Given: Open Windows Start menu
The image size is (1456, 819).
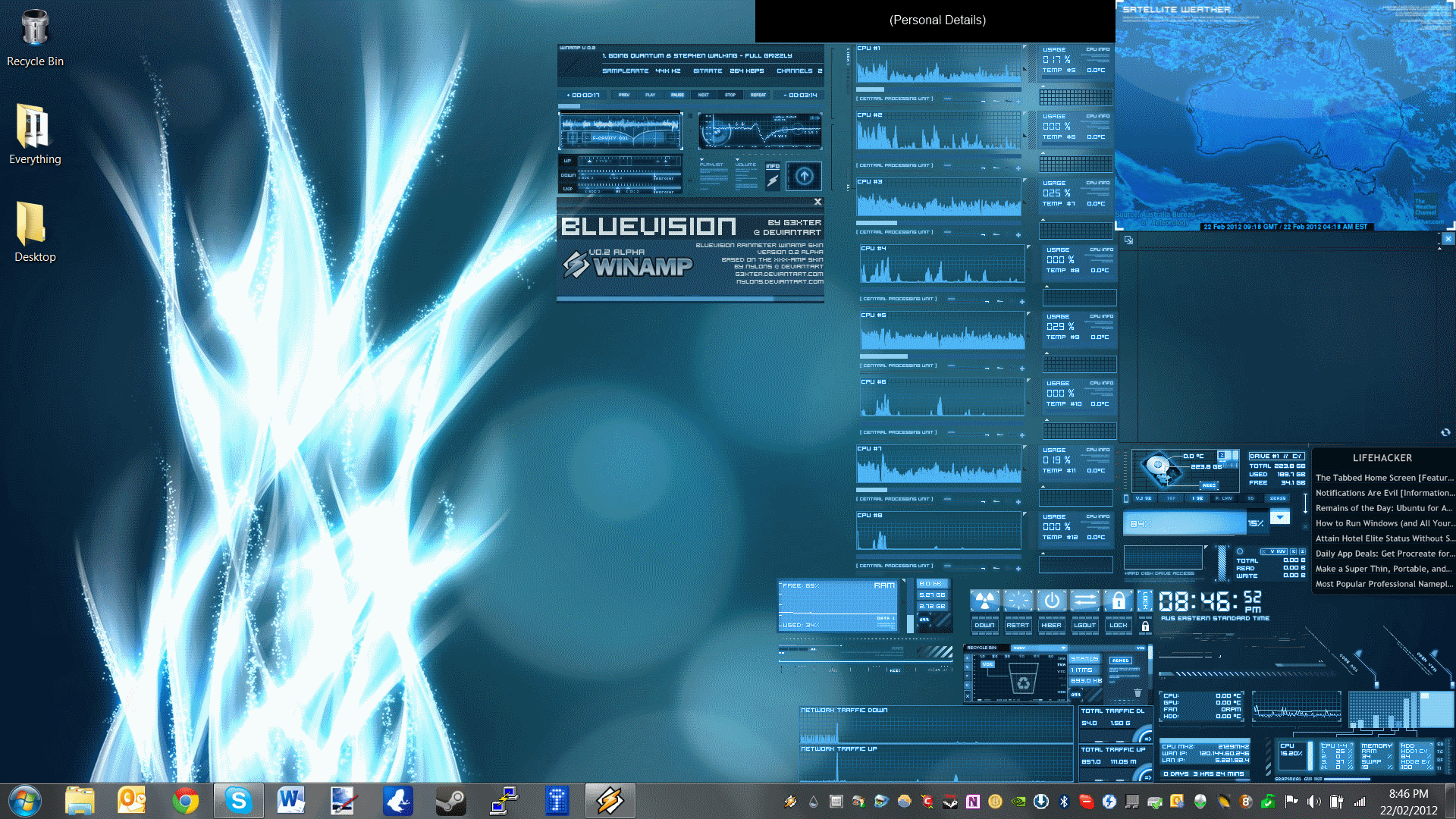Looking at the screenshot, I should [24, 801].
